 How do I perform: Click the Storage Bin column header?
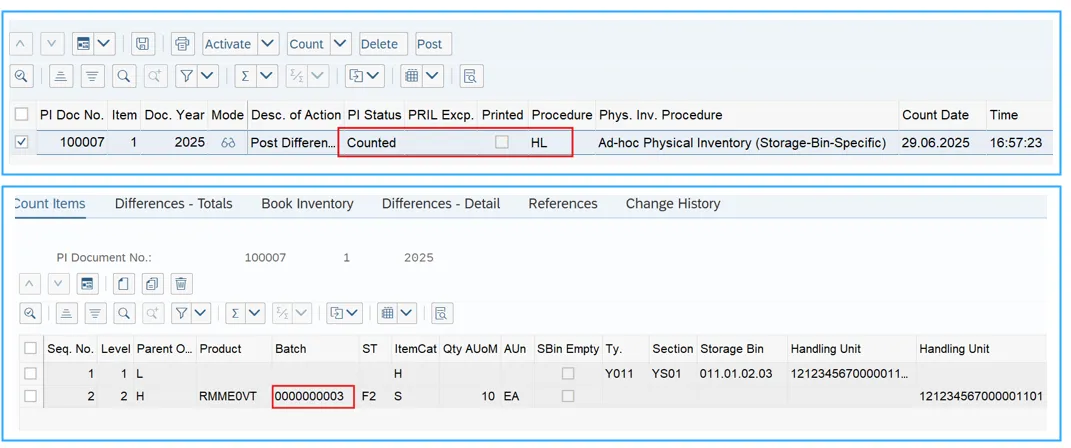click(x=732, y=349)
